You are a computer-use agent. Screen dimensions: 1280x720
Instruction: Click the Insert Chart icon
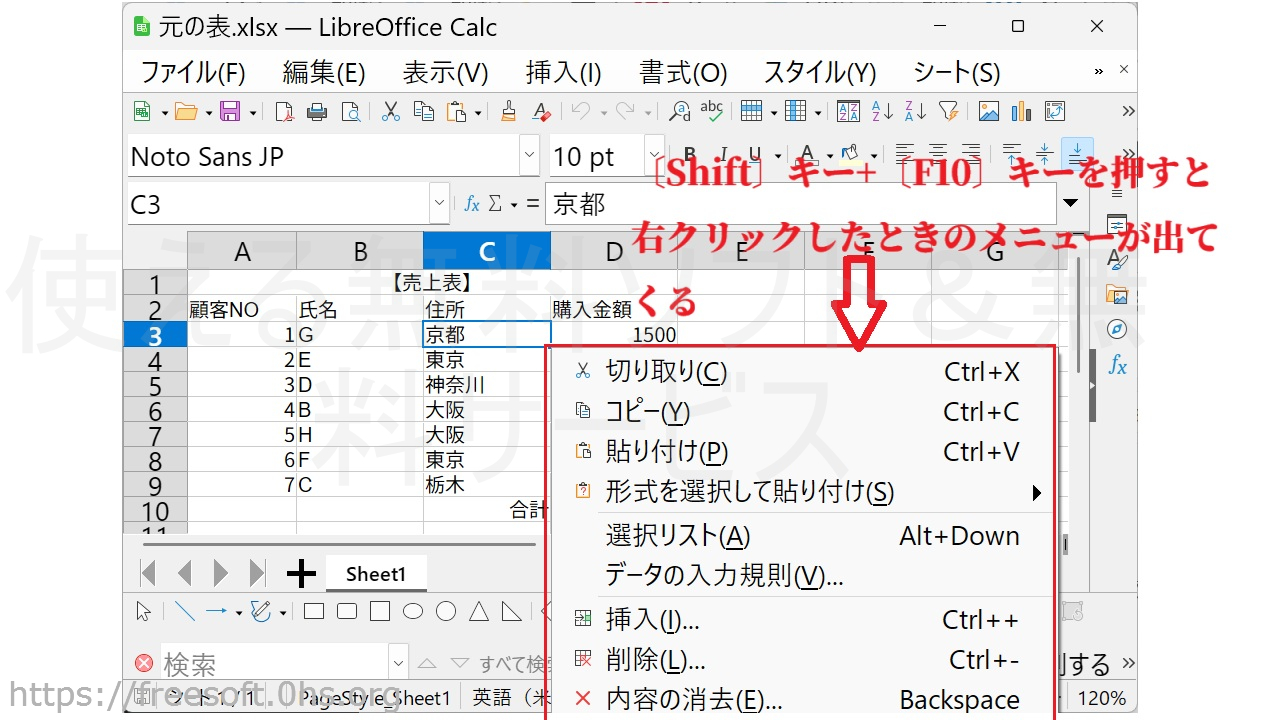pyautogui.click(x=1021, y=111)
